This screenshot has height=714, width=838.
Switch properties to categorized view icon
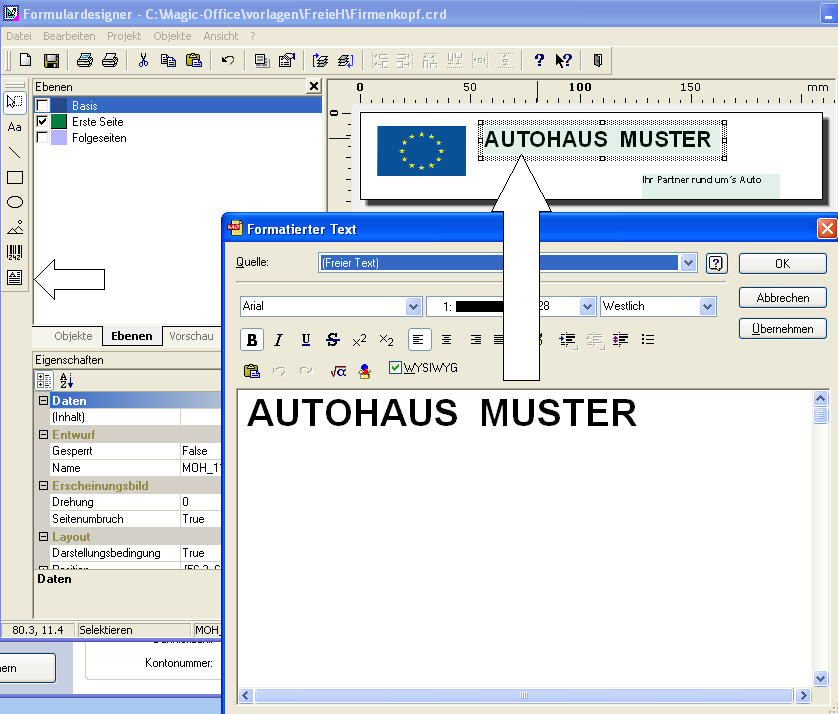[x=44, y=381]
